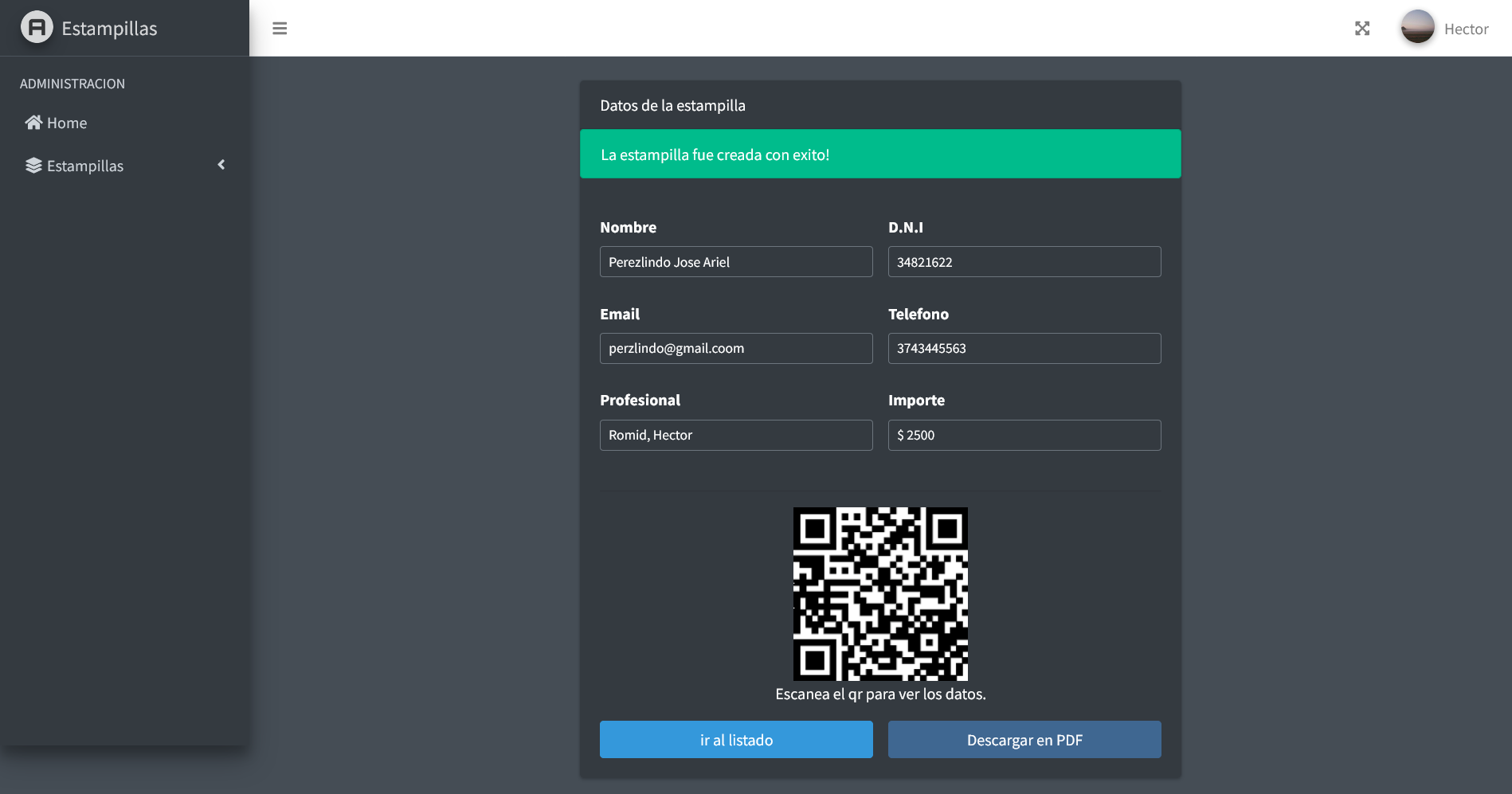Viewport: 1512px width, 794px height.
Task: Click the Nombre field label
Action: tap(628, 228)
